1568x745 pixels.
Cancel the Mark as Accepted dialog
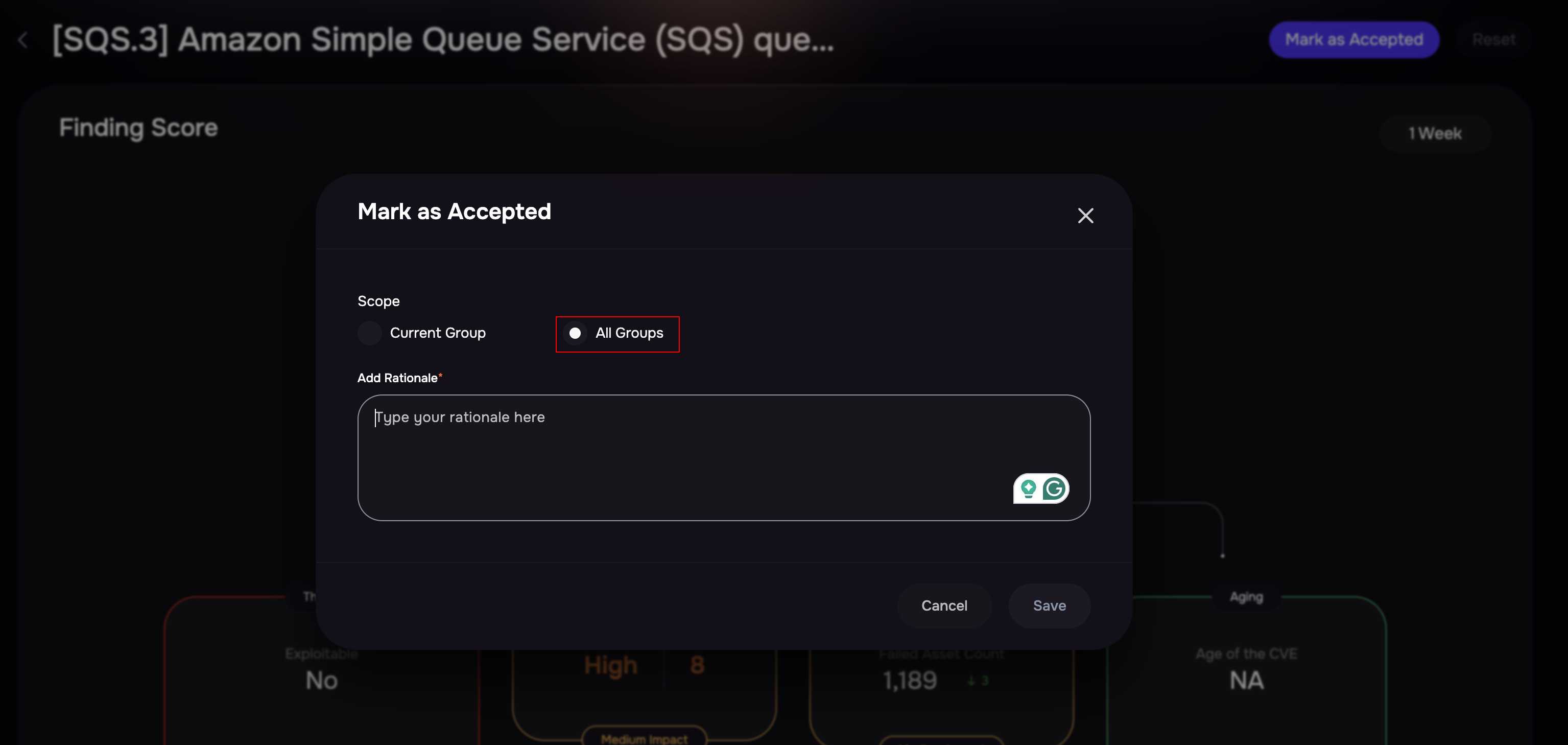(944, 606)
